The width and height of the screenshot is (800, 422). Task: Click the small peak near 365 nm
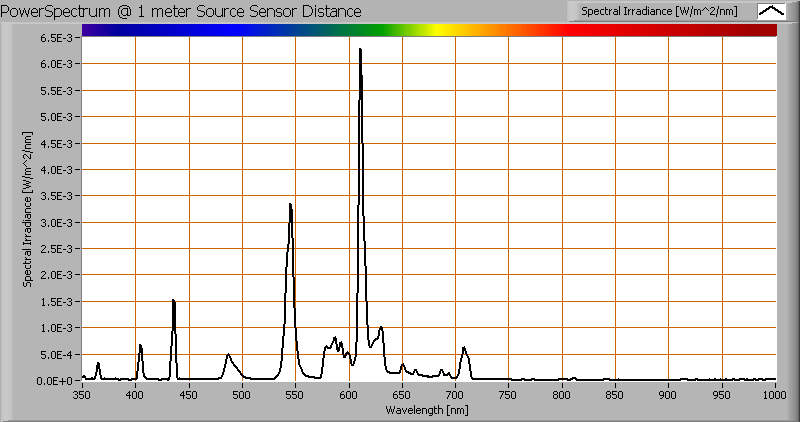tap(98, 364)
